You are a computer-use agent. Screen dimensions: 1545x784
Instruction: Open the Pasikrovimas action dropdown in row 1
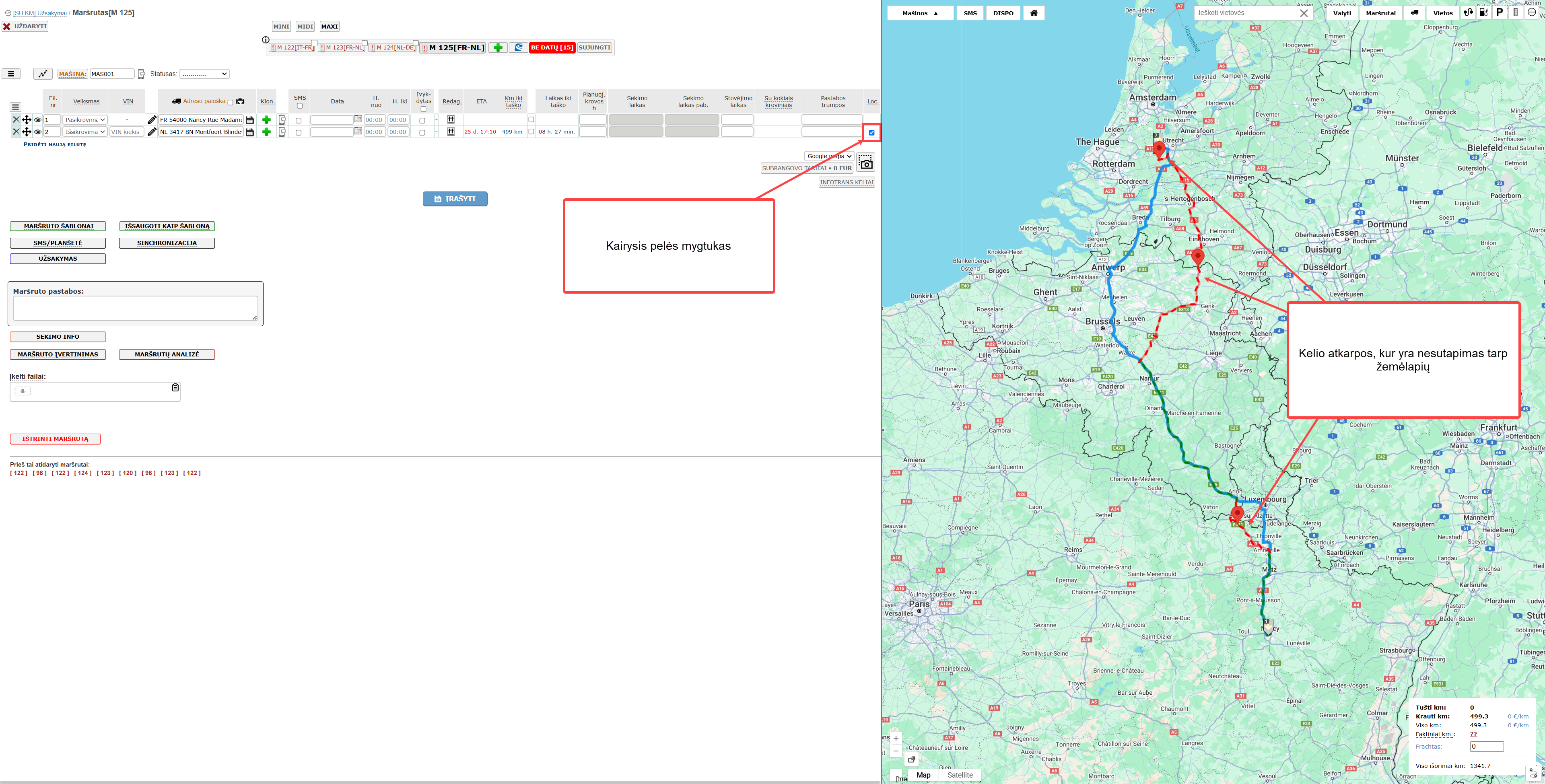85,120
